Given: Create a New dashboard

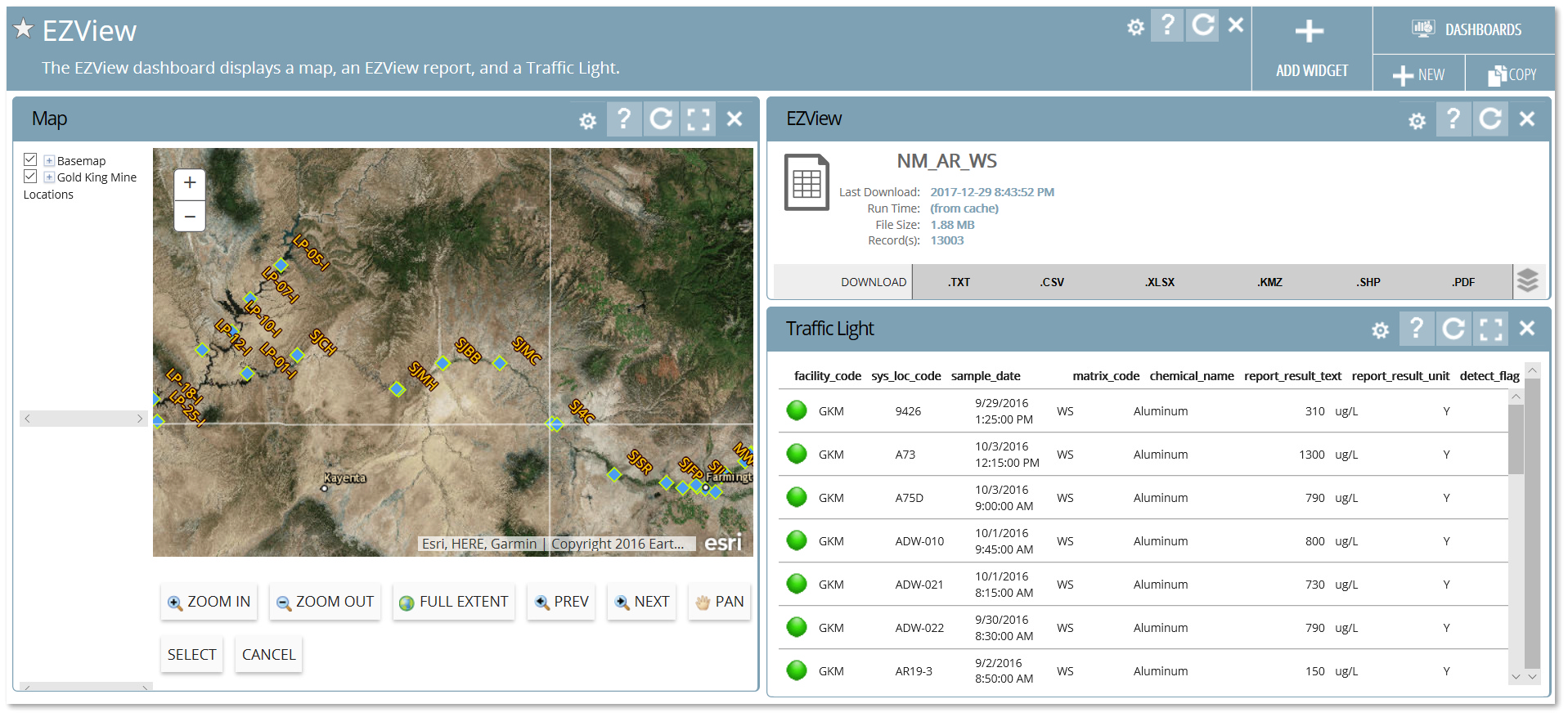Looking at the screenshot, I should click(x=1419, y=74).
